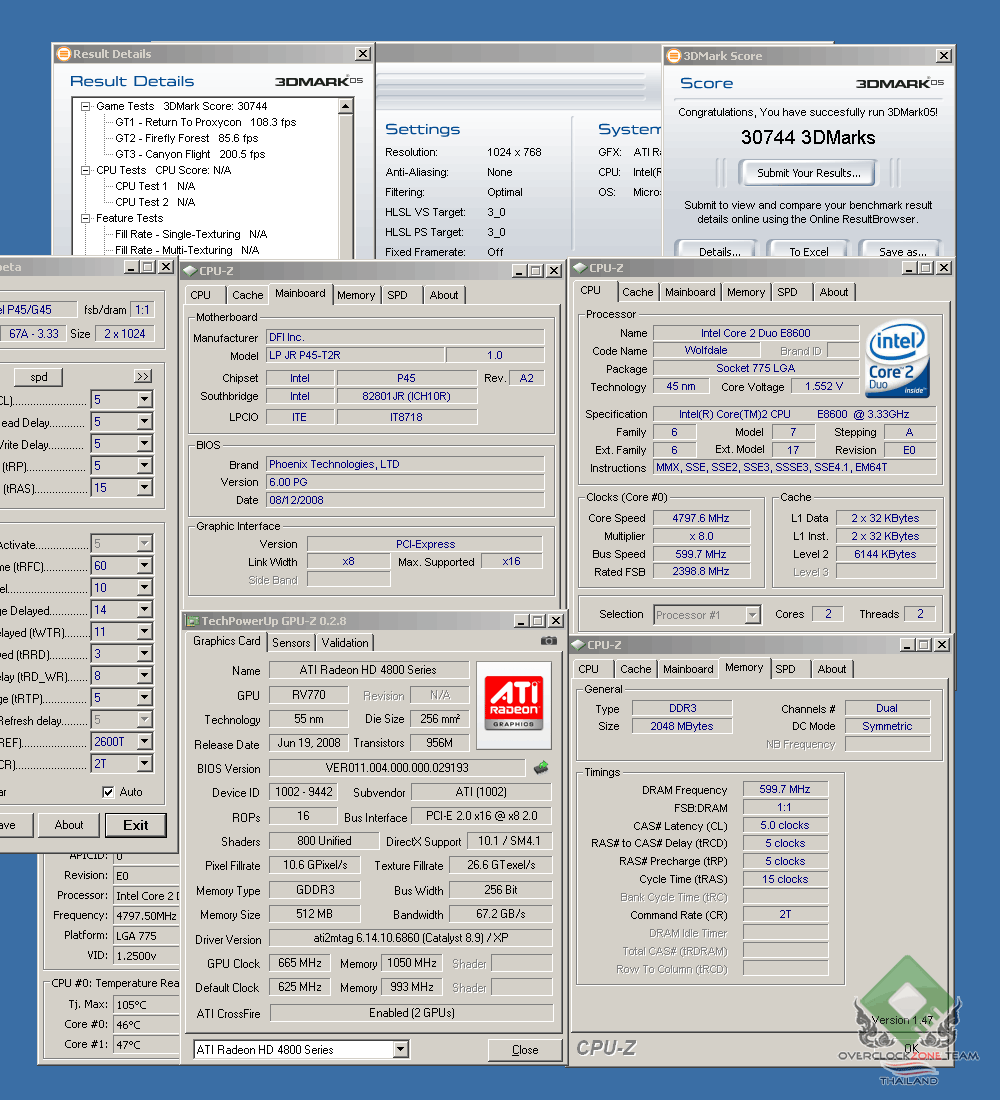
Task: Open the 2600T value dropdown
Action: (145, 742)
